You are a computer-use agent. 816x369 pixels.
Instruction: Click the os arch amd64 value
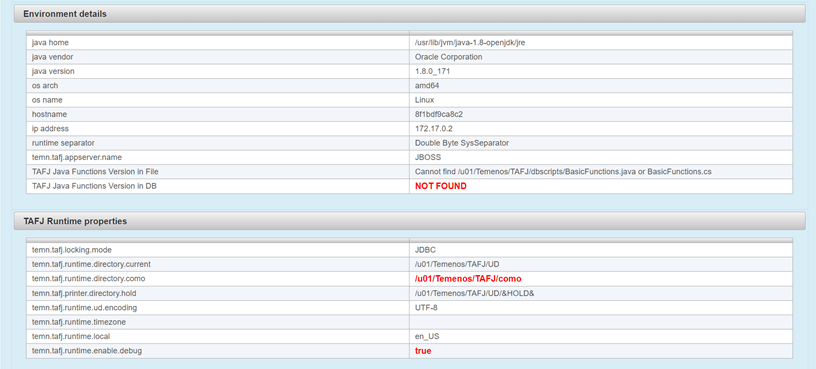tap(423, 86)
